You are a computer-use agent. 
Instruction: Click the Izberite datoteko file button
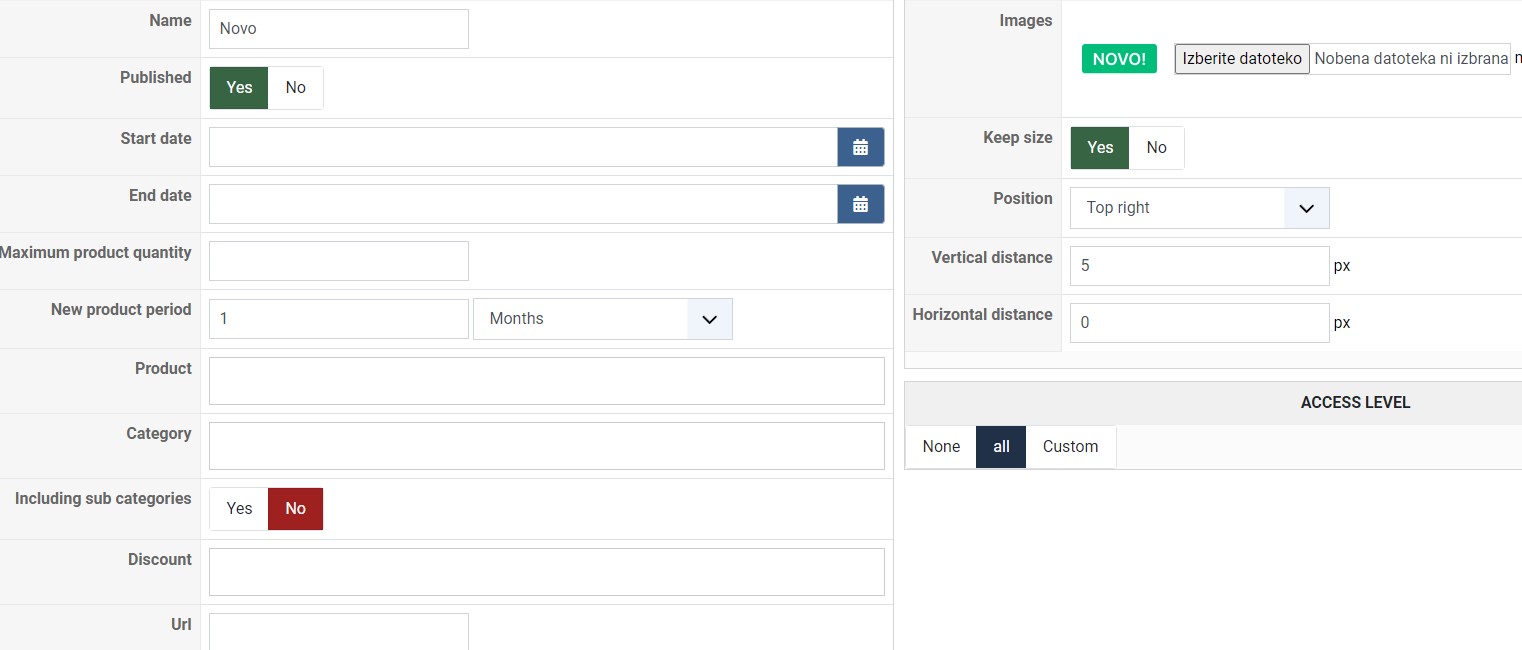(x=1242, y=59)
